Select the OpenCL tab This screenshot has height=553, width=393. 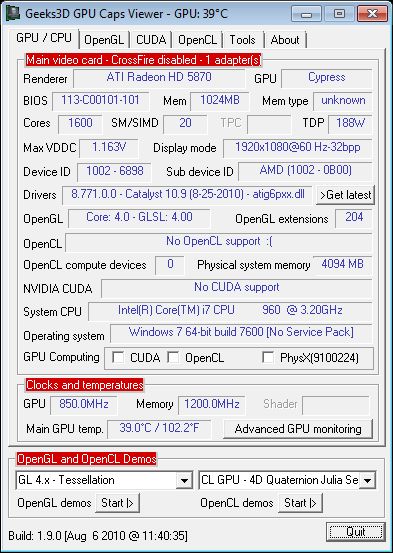point(197,40)
